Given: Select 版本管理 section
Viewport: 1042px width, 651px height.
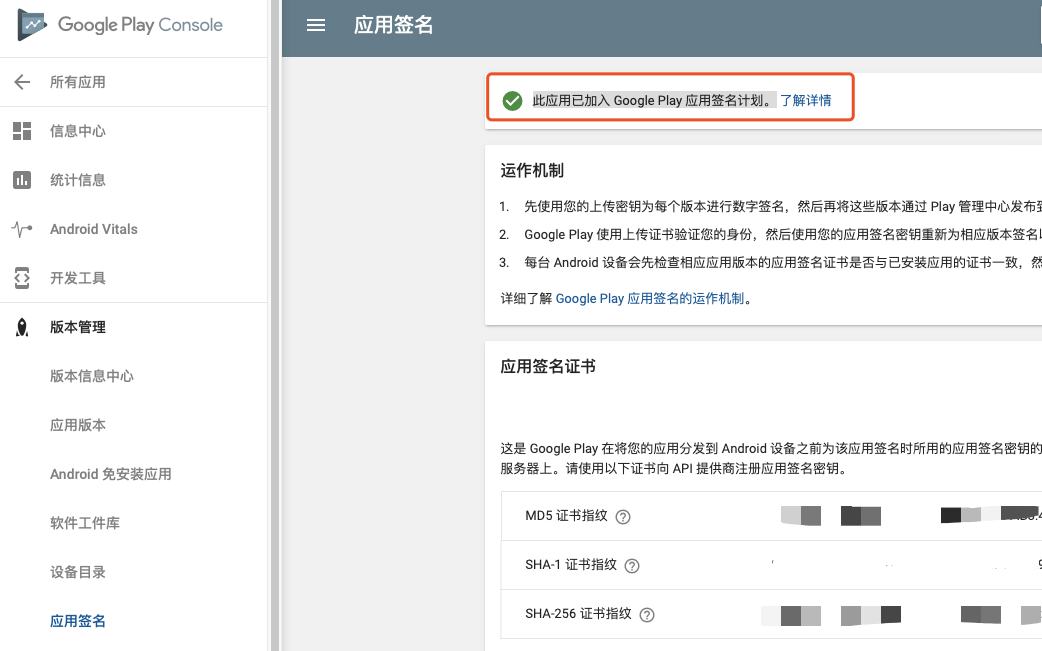Looking at the screenshot, I should click(x=78, y=327).
